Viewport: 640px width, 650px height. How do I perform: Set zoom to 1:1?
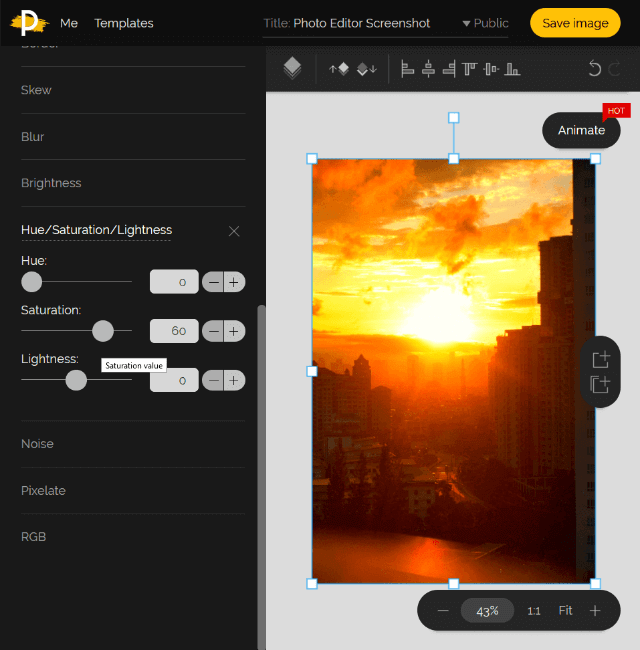point(534,611)
